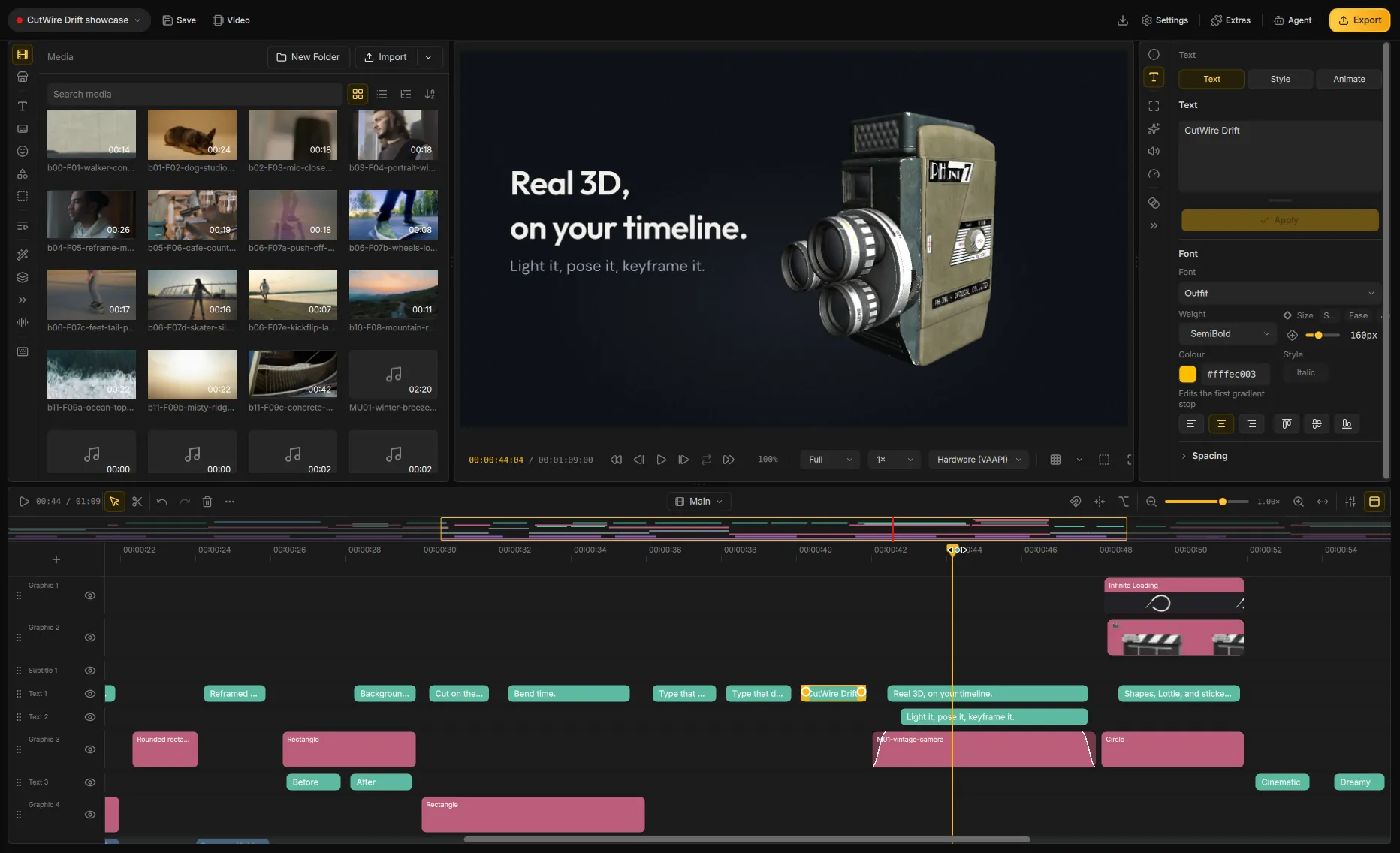Switch to the Style tab

click(1280, 79)
